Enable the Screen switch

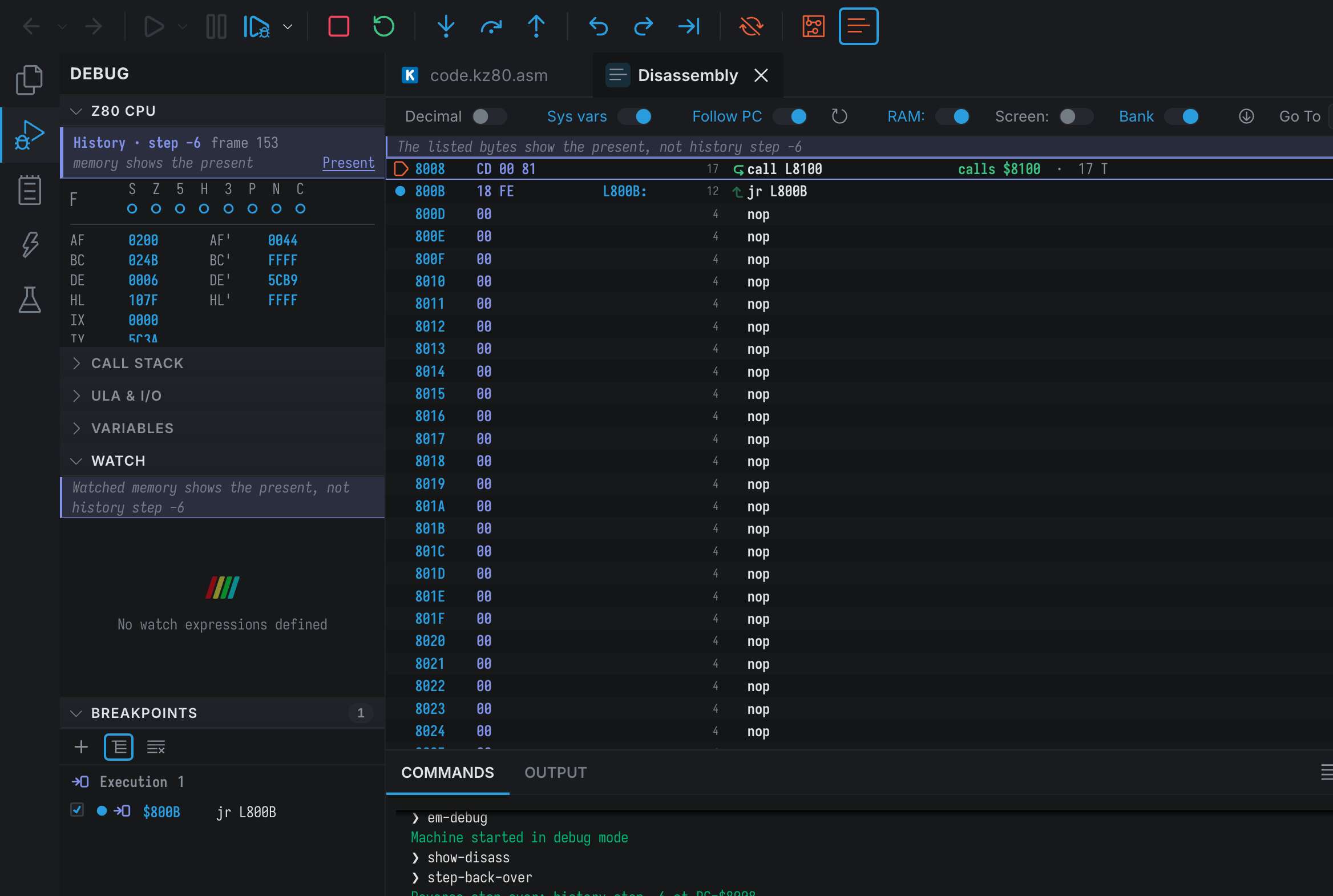tap(1076, 116)
